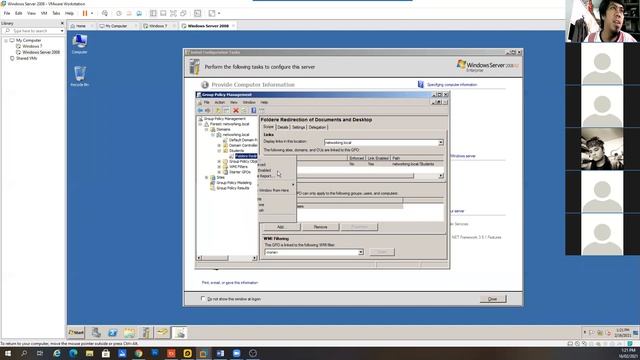Image resolution: width=640 pixels, height=360 pixels.
Task: Open 'Display links in this location' dropdown
Action: pos(440,142)
